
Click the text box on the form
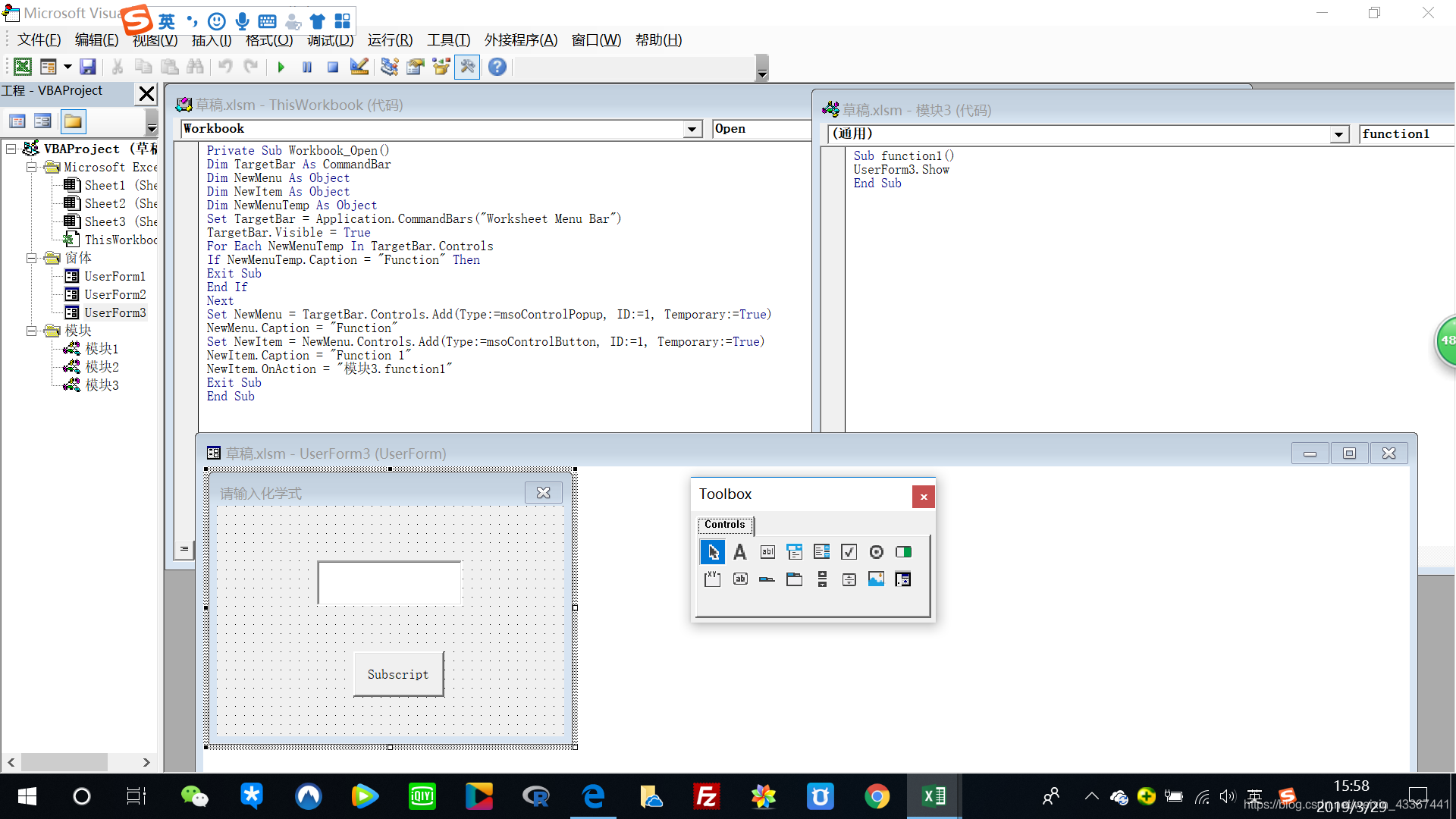[389, 582]
